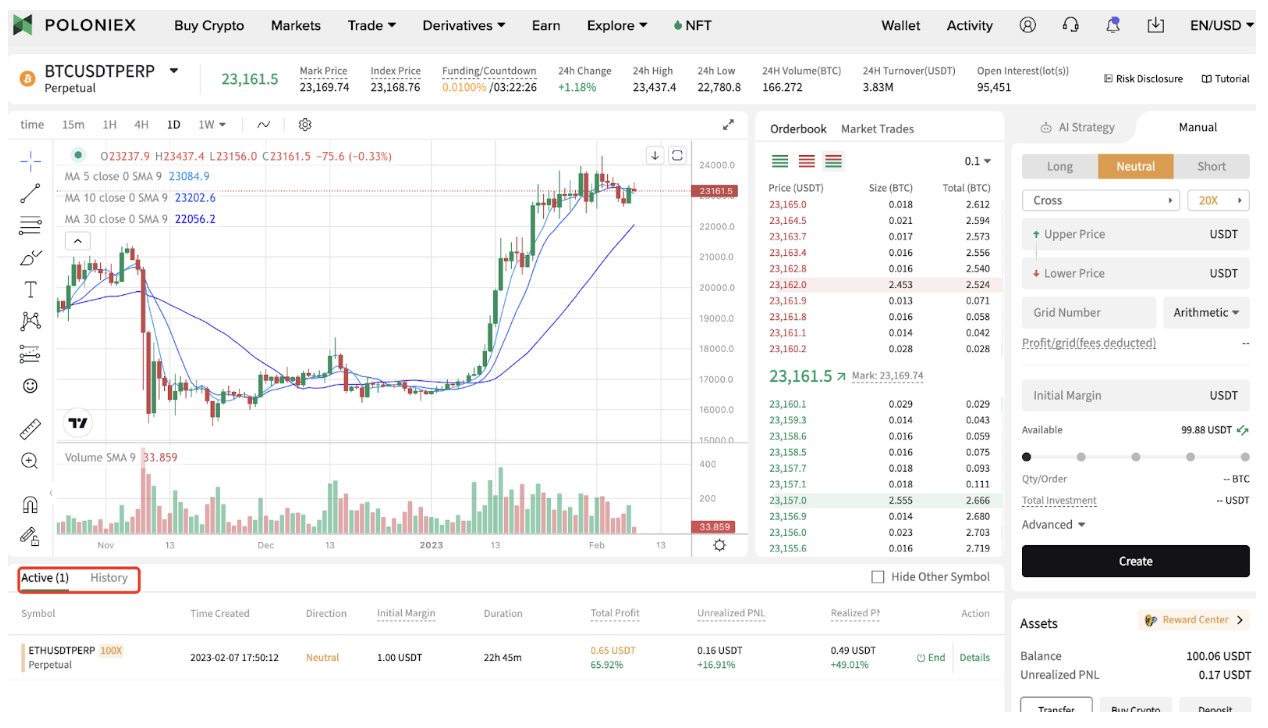Select the ruler measure tool

pyautogui.click(x=30, y=429)
